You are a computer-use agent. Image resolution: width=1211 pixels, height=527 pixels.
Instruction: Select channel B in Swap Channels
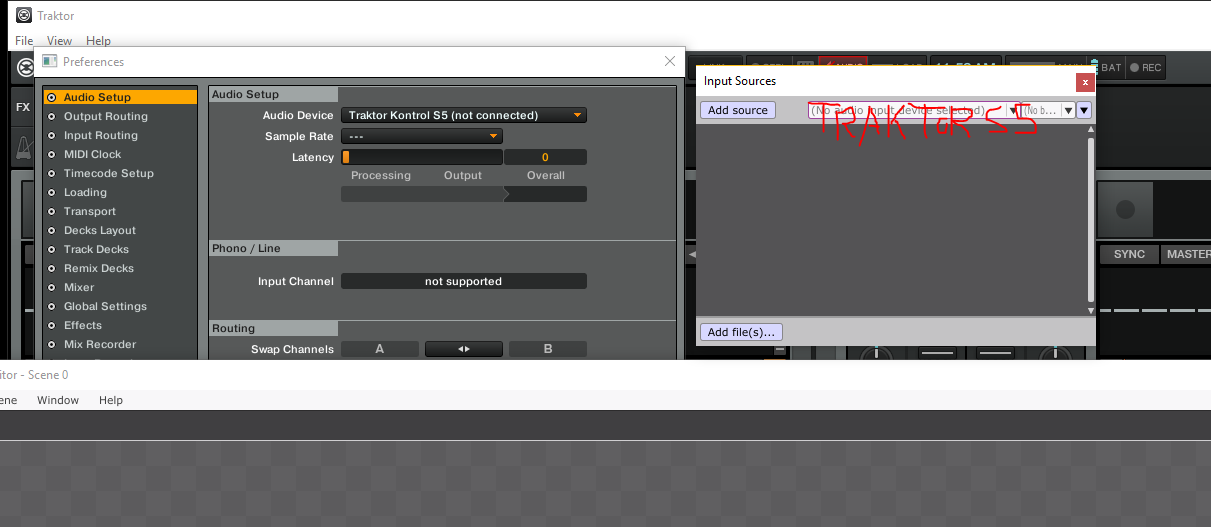point(548,349)
